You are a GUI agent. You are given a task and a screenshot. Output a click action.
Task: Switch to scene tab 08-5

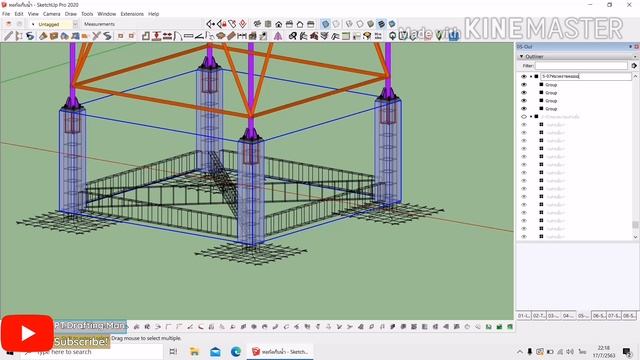pos(629,316)
